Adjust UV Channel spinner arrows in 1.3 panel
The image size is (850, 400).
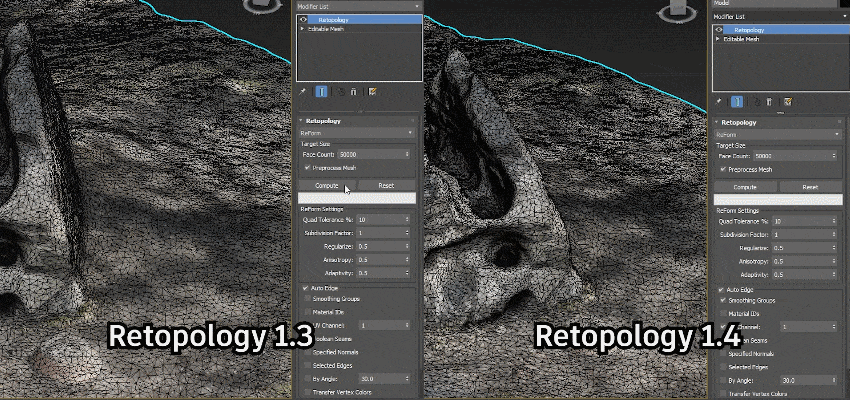tap(408, 325)
